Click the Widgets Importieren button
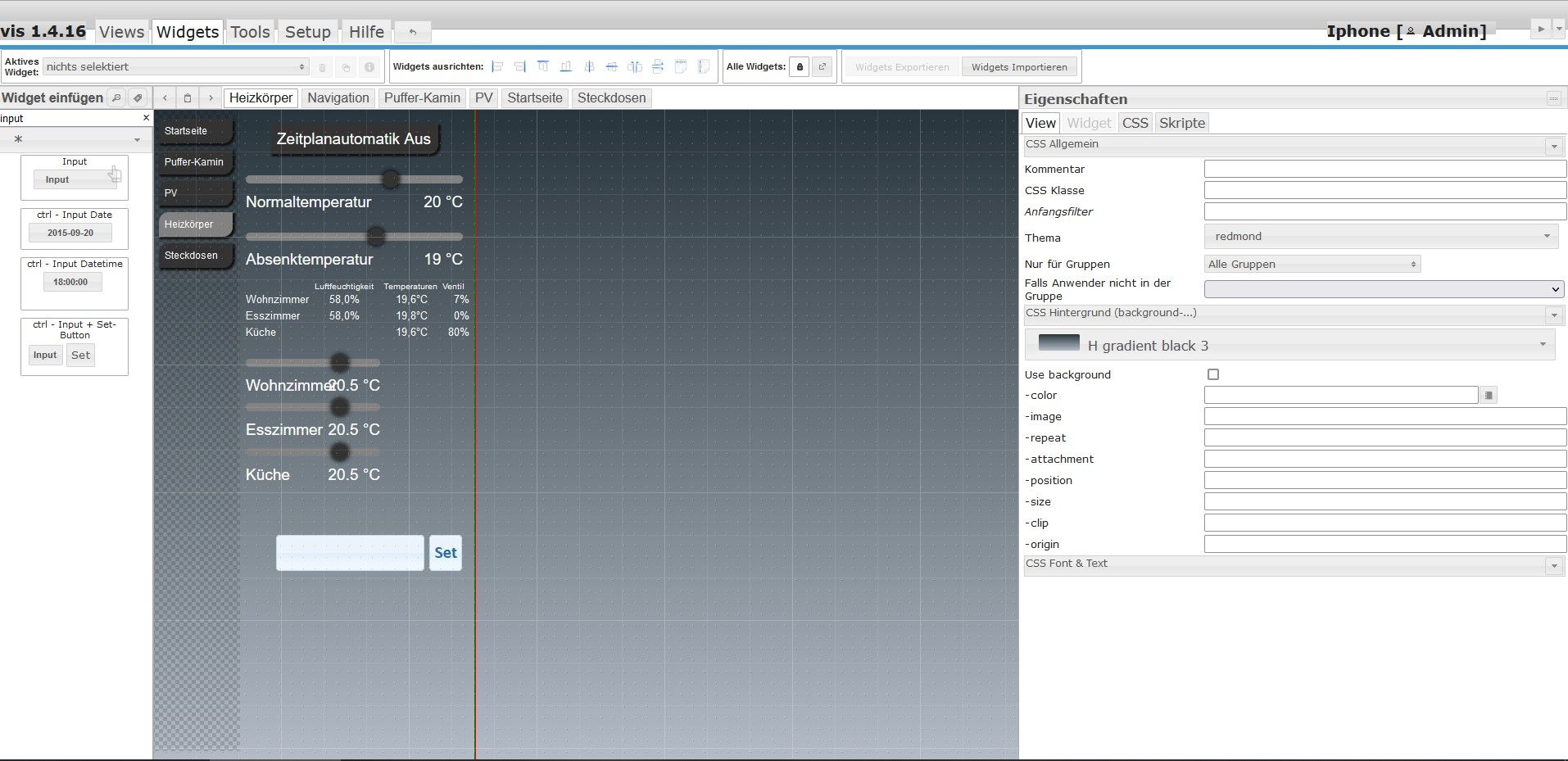This screenshot has width=1568, height=761. [x=1019, y=67]
